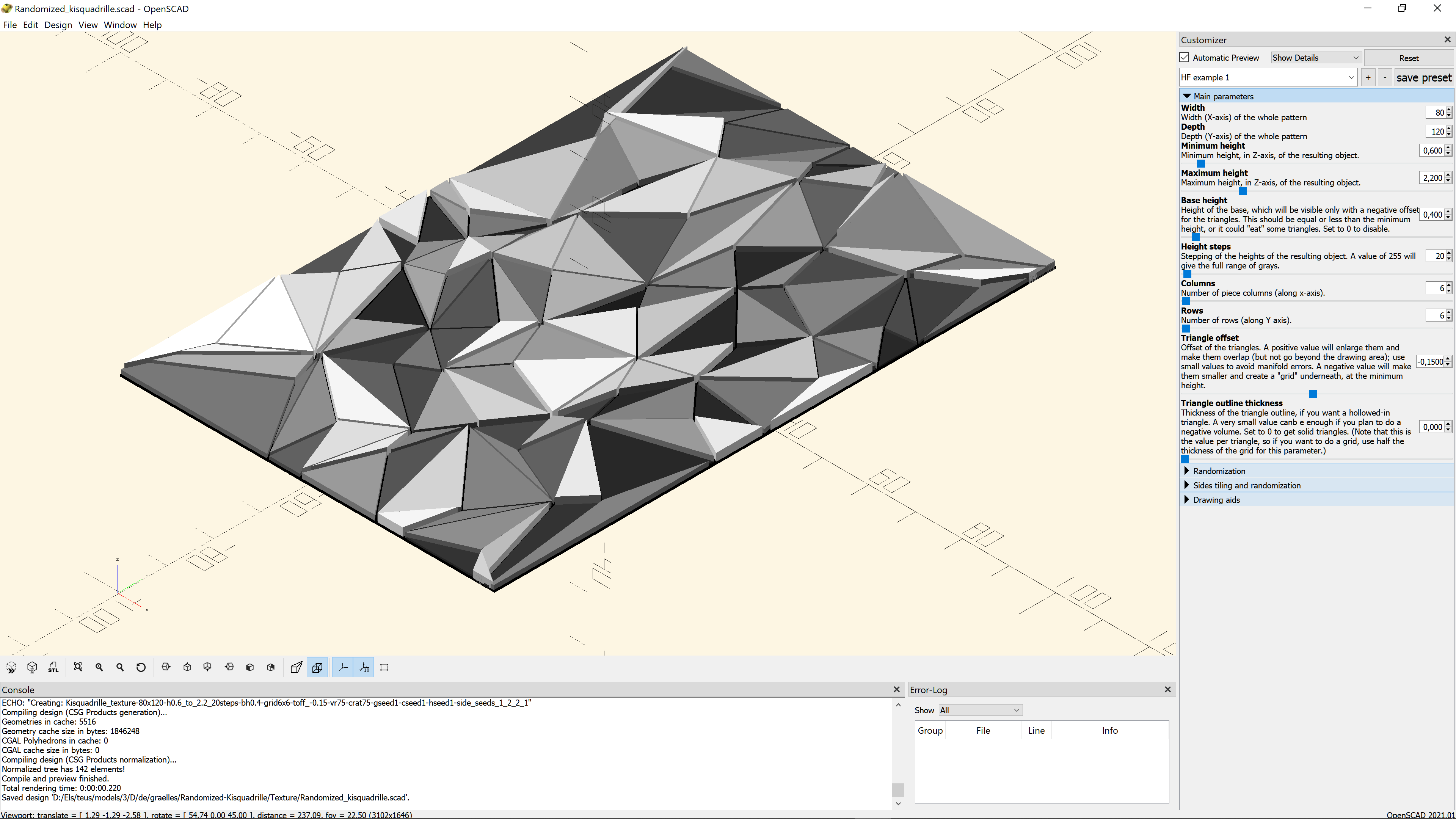The image size is (1456, 819).
Task: Enable perspective projection
Action: coord(296,667)
